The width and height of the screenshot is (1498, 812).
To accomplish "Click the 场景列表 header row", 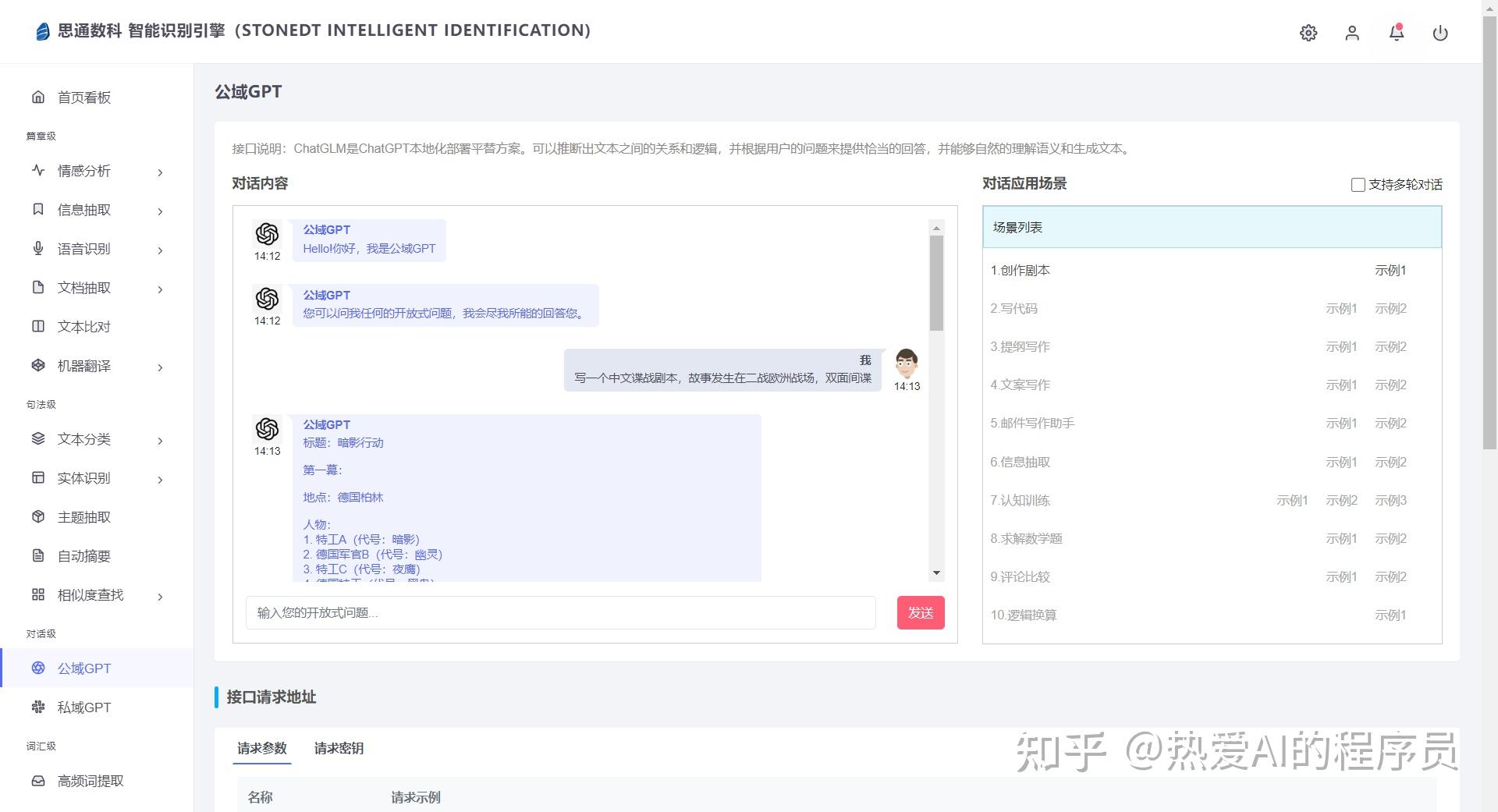I will [x=1212, y=227].
